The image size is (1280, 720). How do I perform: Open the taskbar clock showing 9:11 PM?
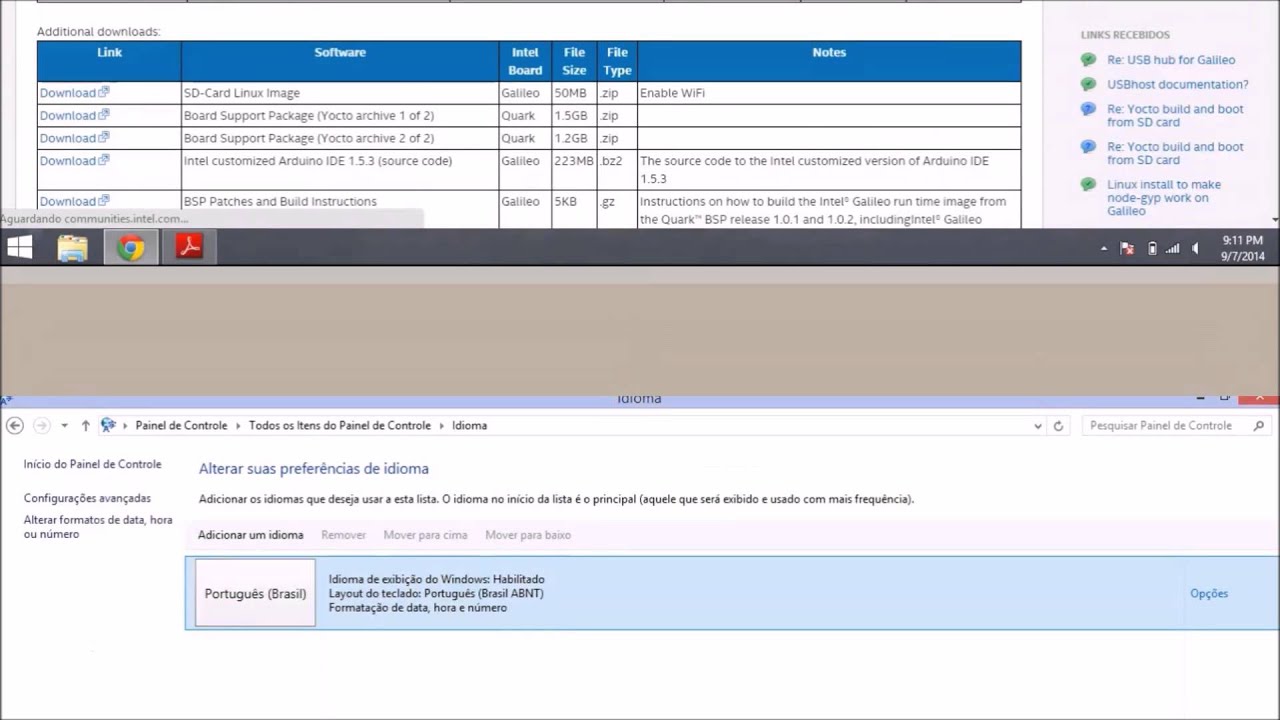[1242, 248]
